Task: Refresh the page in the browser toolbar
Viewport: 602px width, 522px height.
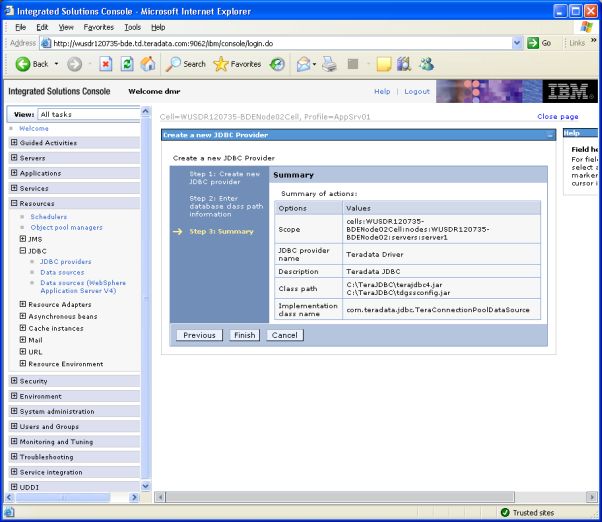Action: (x=127, y=64)
